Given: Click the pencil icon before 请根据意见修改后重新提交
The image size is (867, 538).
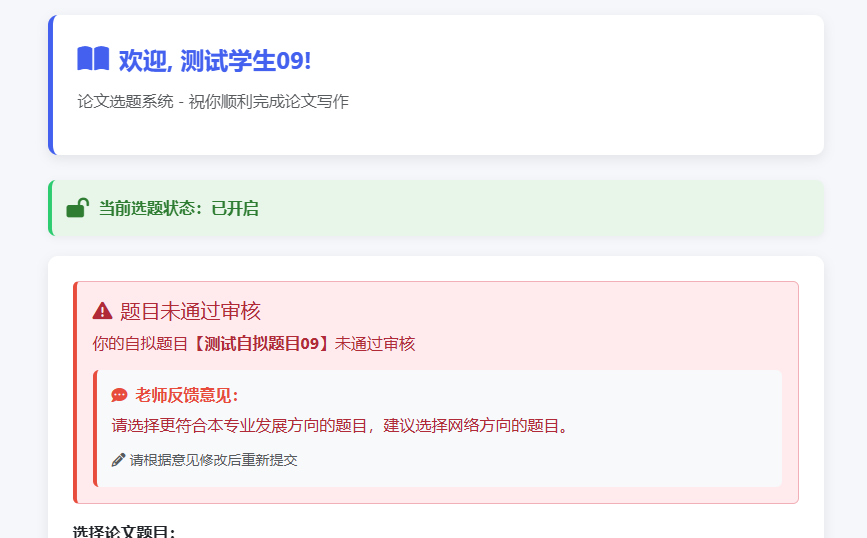Looking at the screenshot, I should point(118,460).
